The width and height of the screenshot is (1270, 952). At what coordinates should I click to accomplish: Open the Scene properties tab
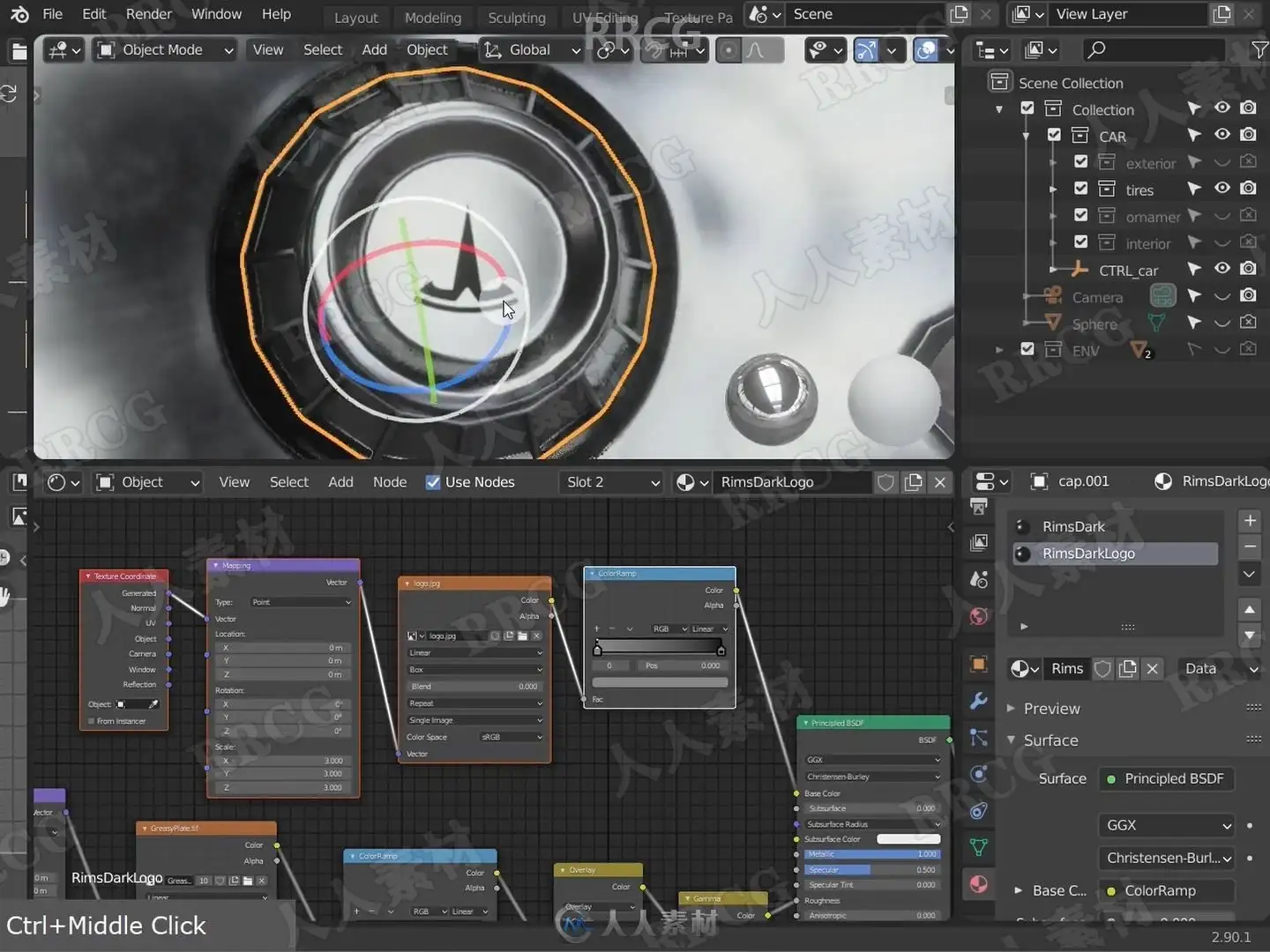click(979, 579)
